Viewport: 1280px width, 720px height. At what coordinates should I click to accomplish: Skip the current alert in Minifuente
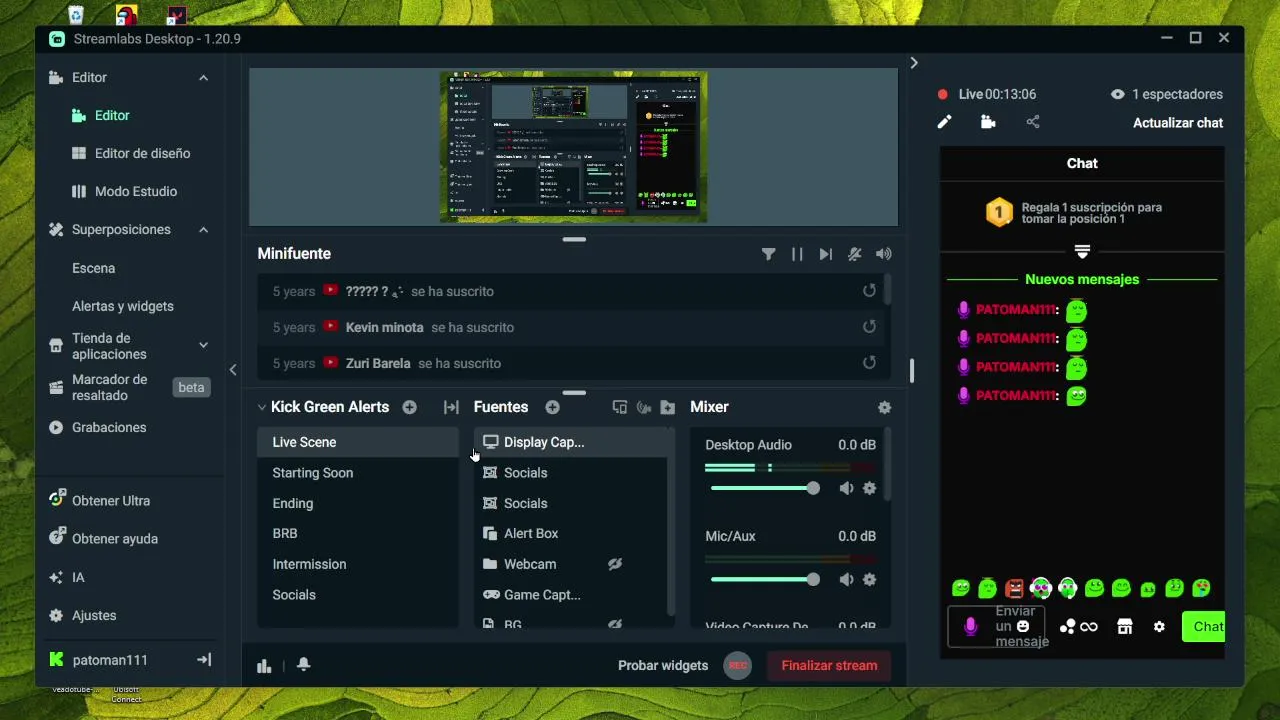tap(825, 254)
